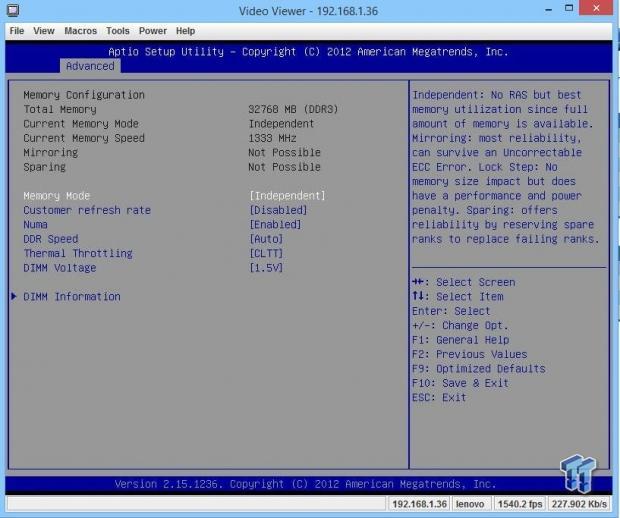Open the Tools menu
Viewport: 620px width, 518px height.
click(x=117, y=31)
